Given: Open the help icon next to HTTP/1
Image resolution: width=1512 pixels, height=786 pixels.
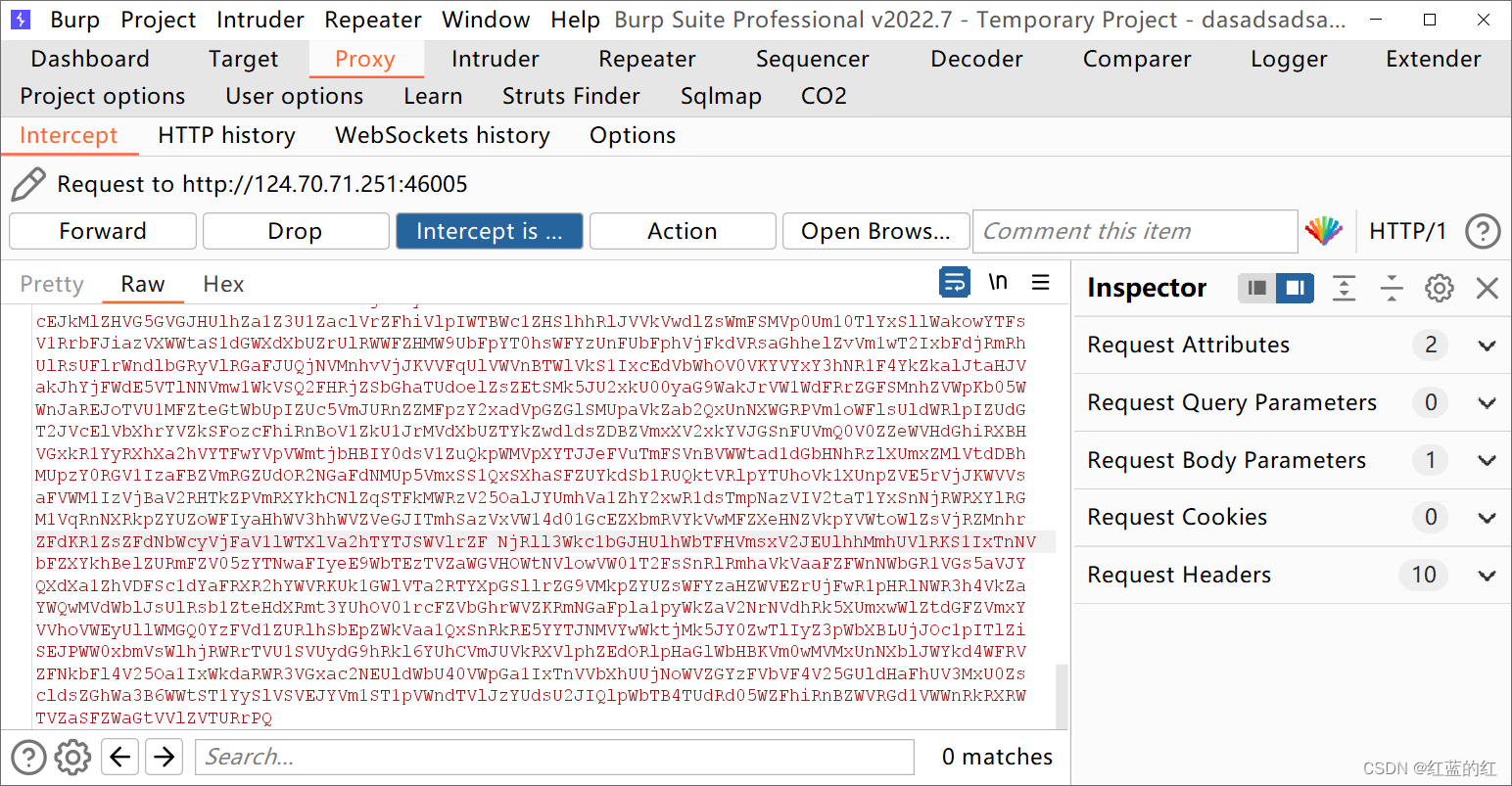Looking at the screenshot, I should pos(1483,231).
